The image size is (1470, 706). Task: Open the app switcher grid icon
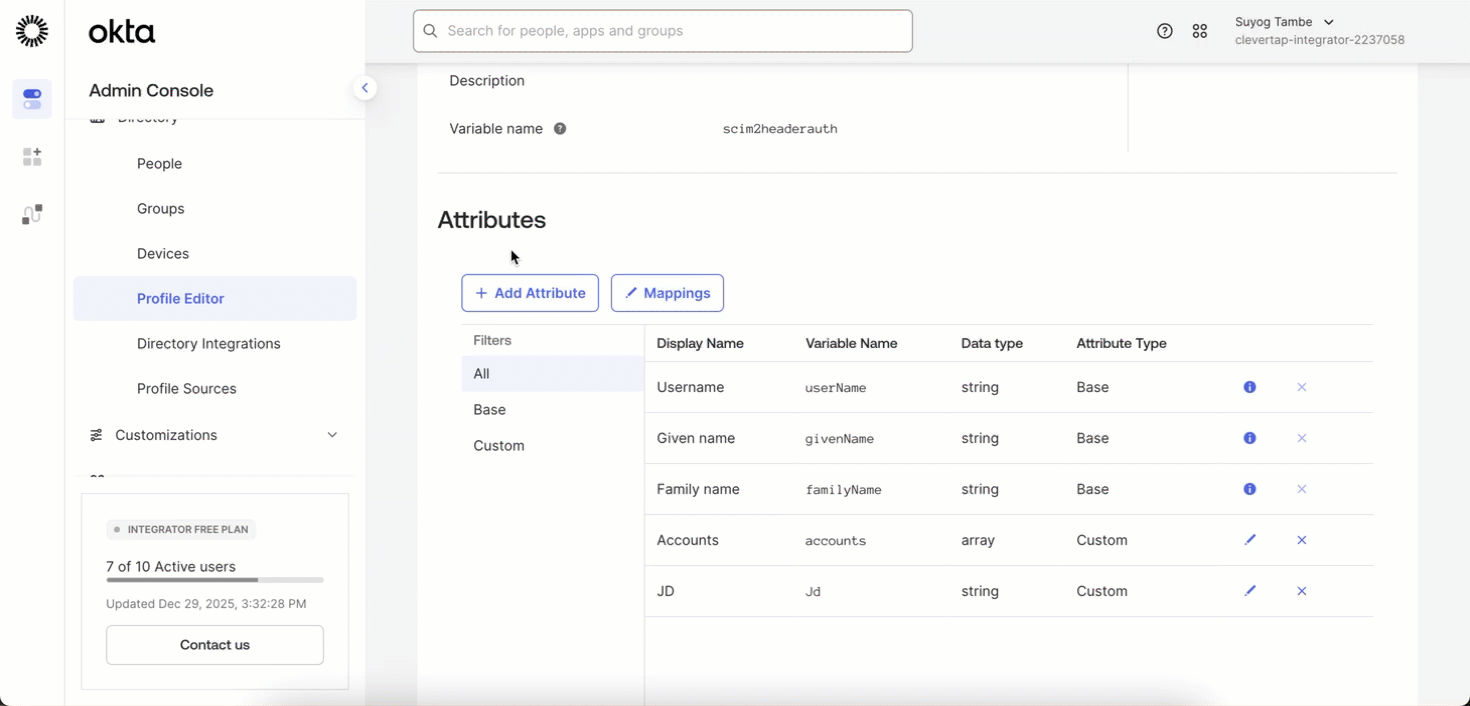point(1200,31)
